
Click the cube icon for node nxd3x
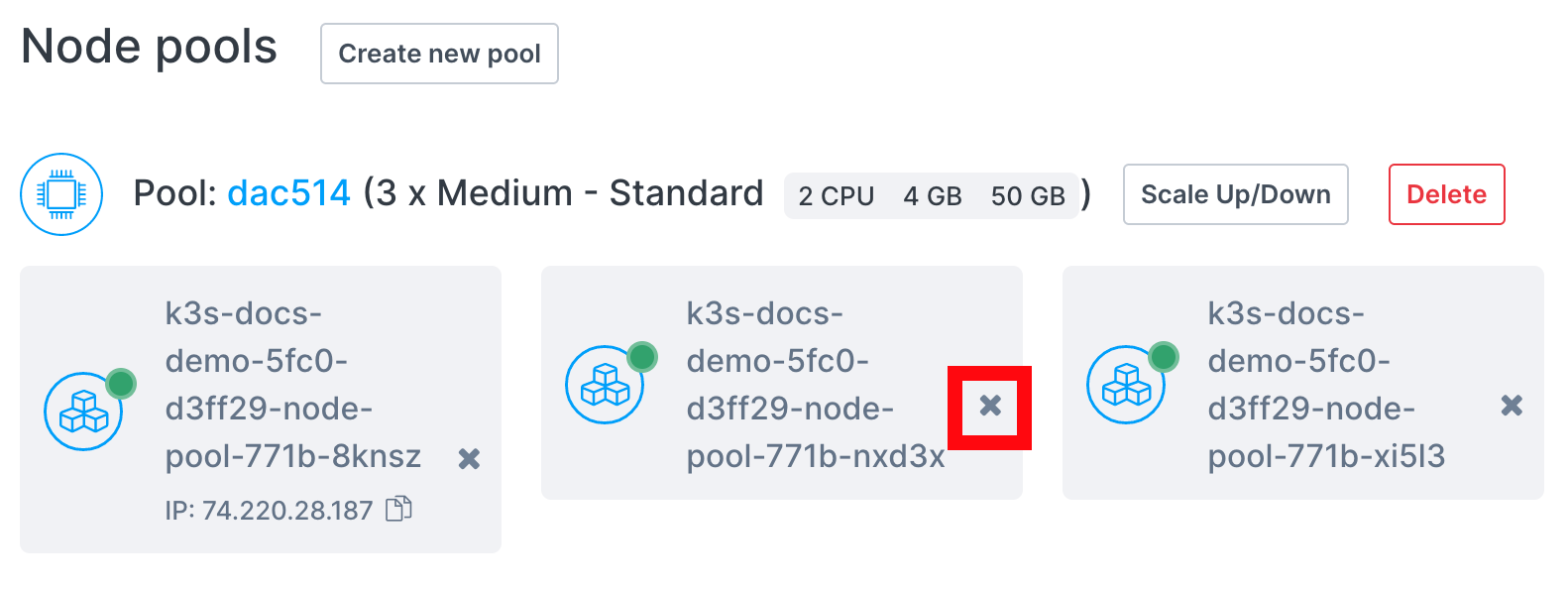(605, 385)
